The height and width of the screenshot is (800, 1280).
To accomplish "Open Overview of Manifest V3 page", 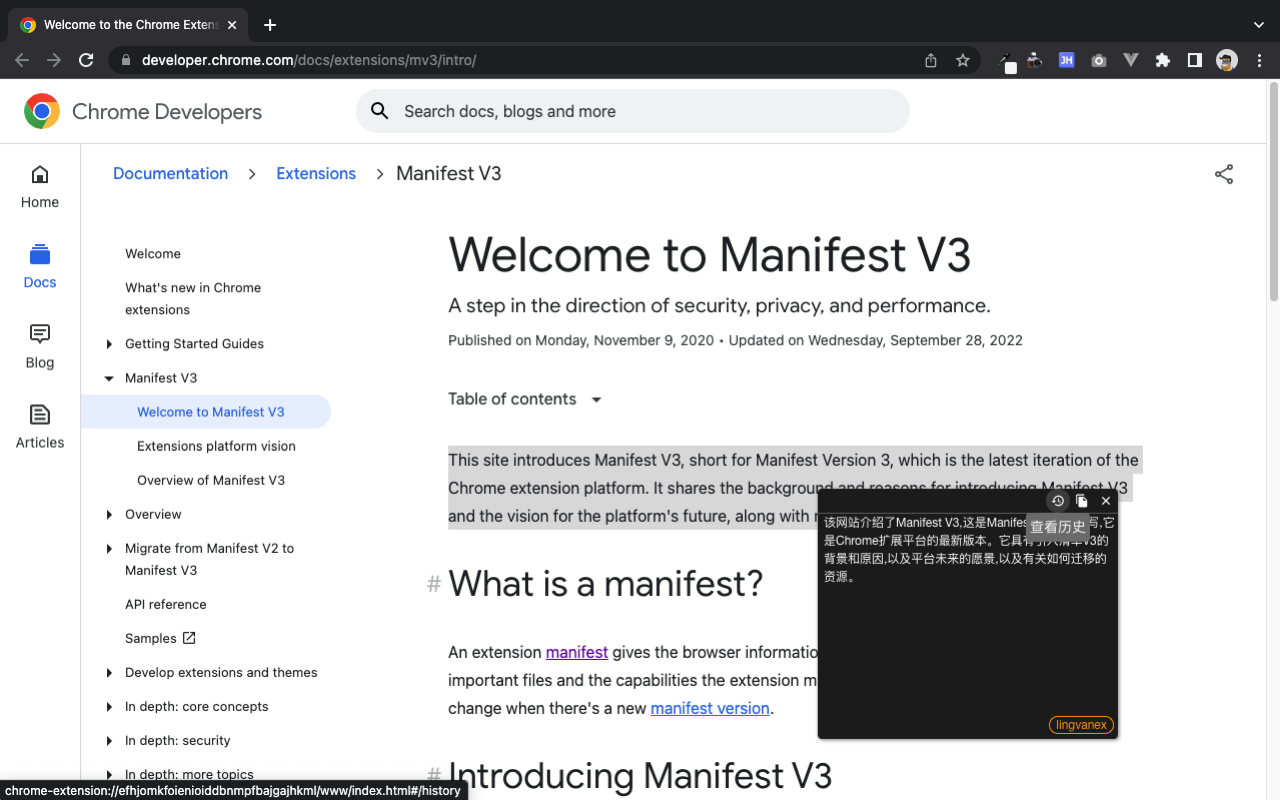I will click(211, 480).
